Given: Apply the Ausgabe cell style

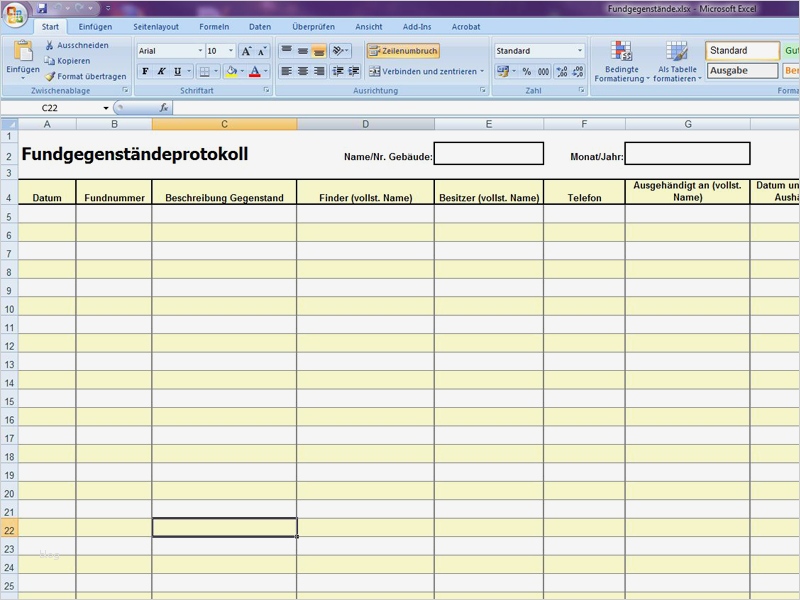Looking at the screenshot, I should pos(744,70).
